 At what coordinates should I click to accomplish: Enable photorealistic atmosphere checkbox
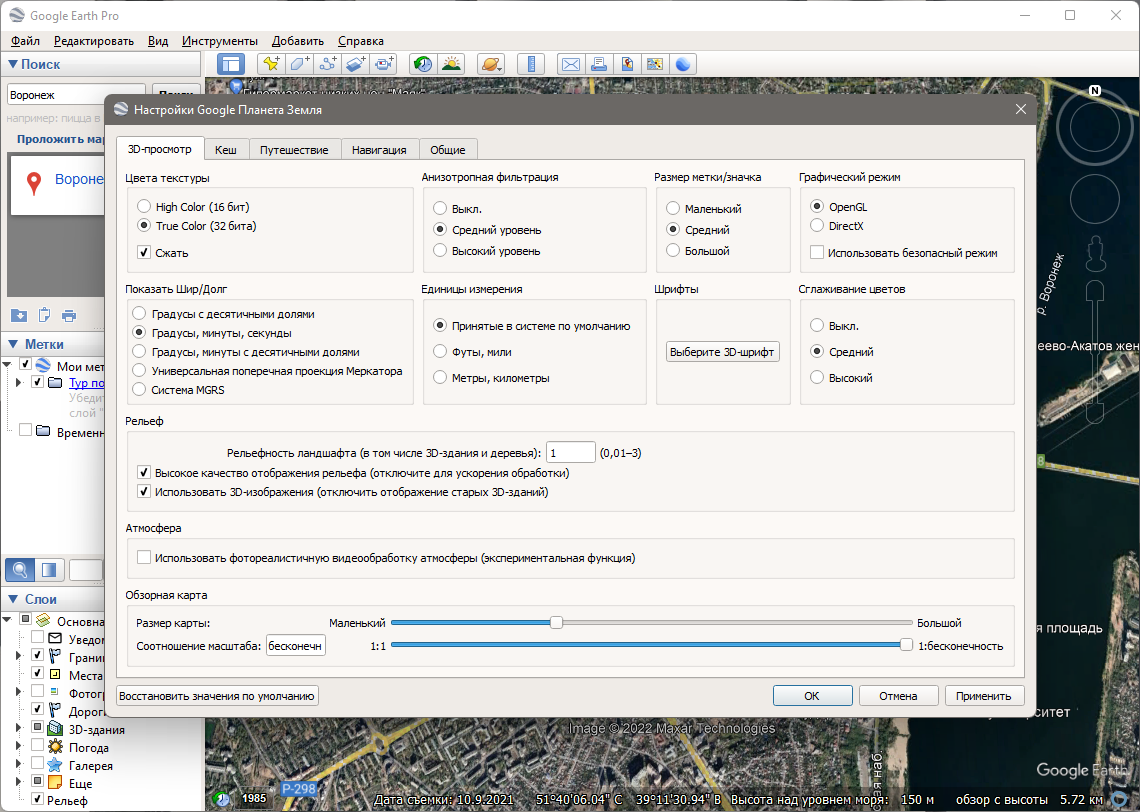pyautogui.click(x=144, y=558)
